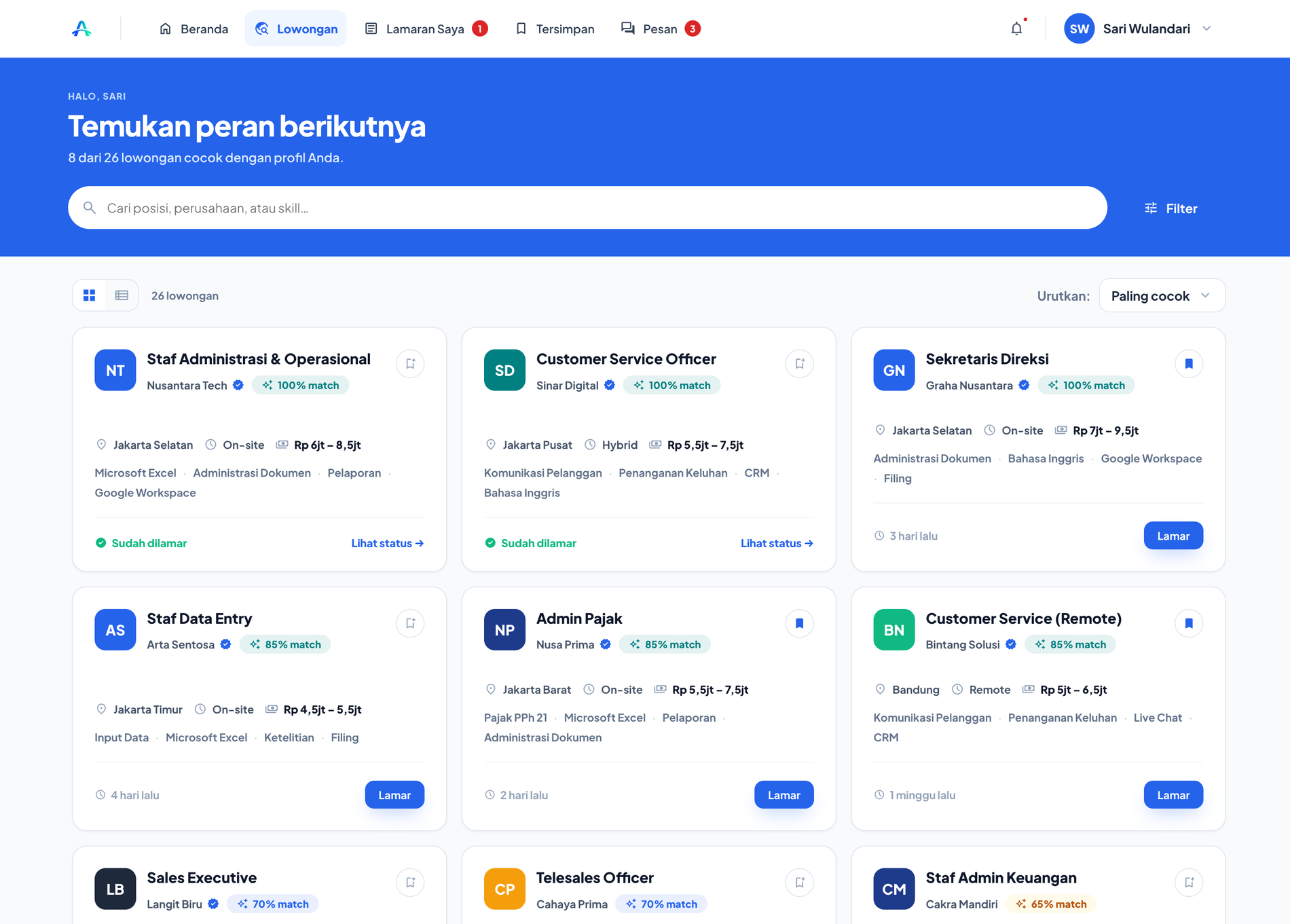Bookmark the Customer Service Officer job

pyautogui.click(x=800, y=364)
